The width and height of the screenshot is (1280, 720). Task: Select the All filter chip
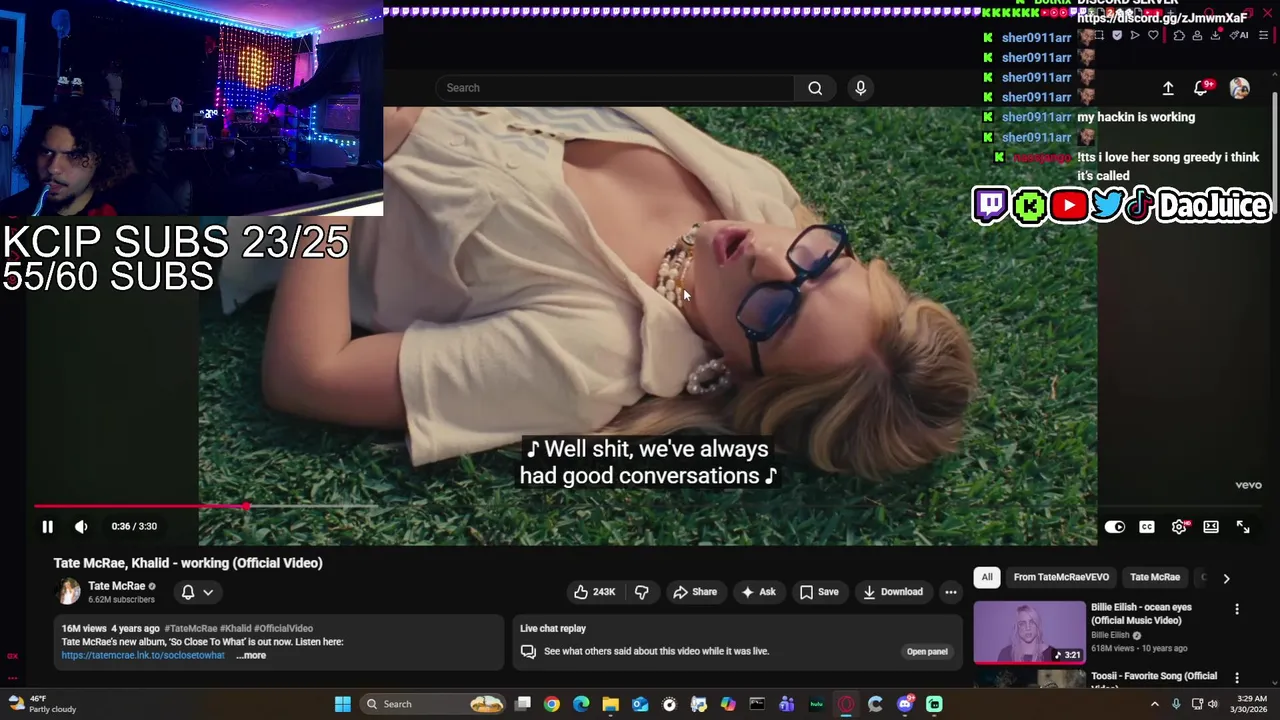(x=987, y=577)
